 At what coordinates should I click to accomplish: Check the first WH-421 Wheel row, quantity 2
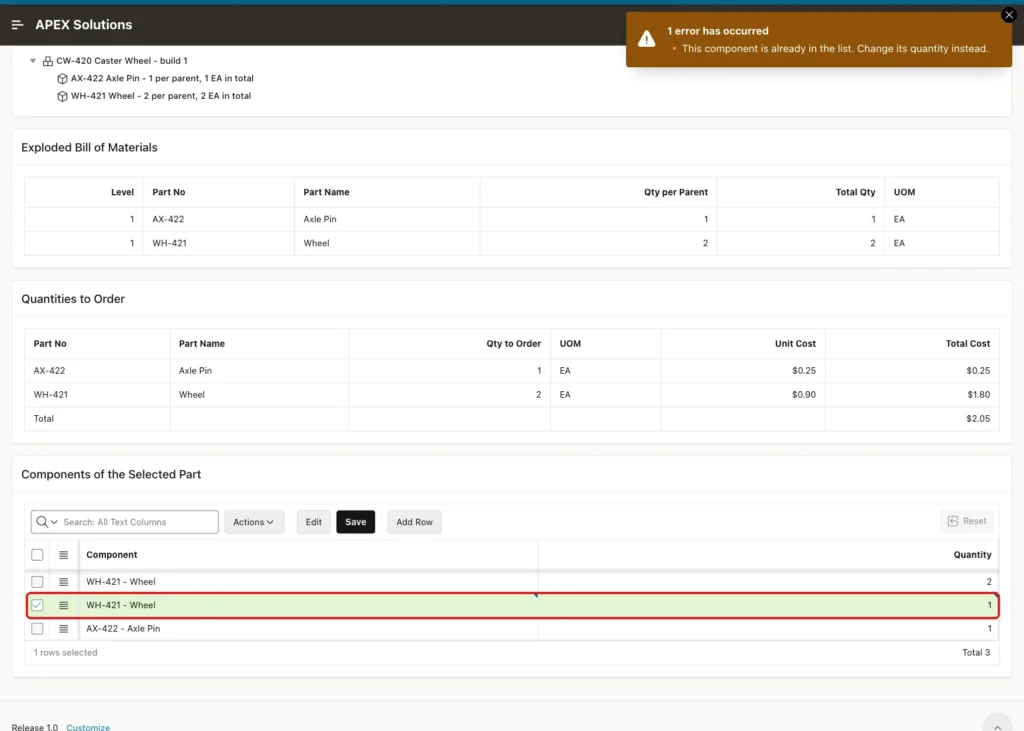(x=37, y=581)
